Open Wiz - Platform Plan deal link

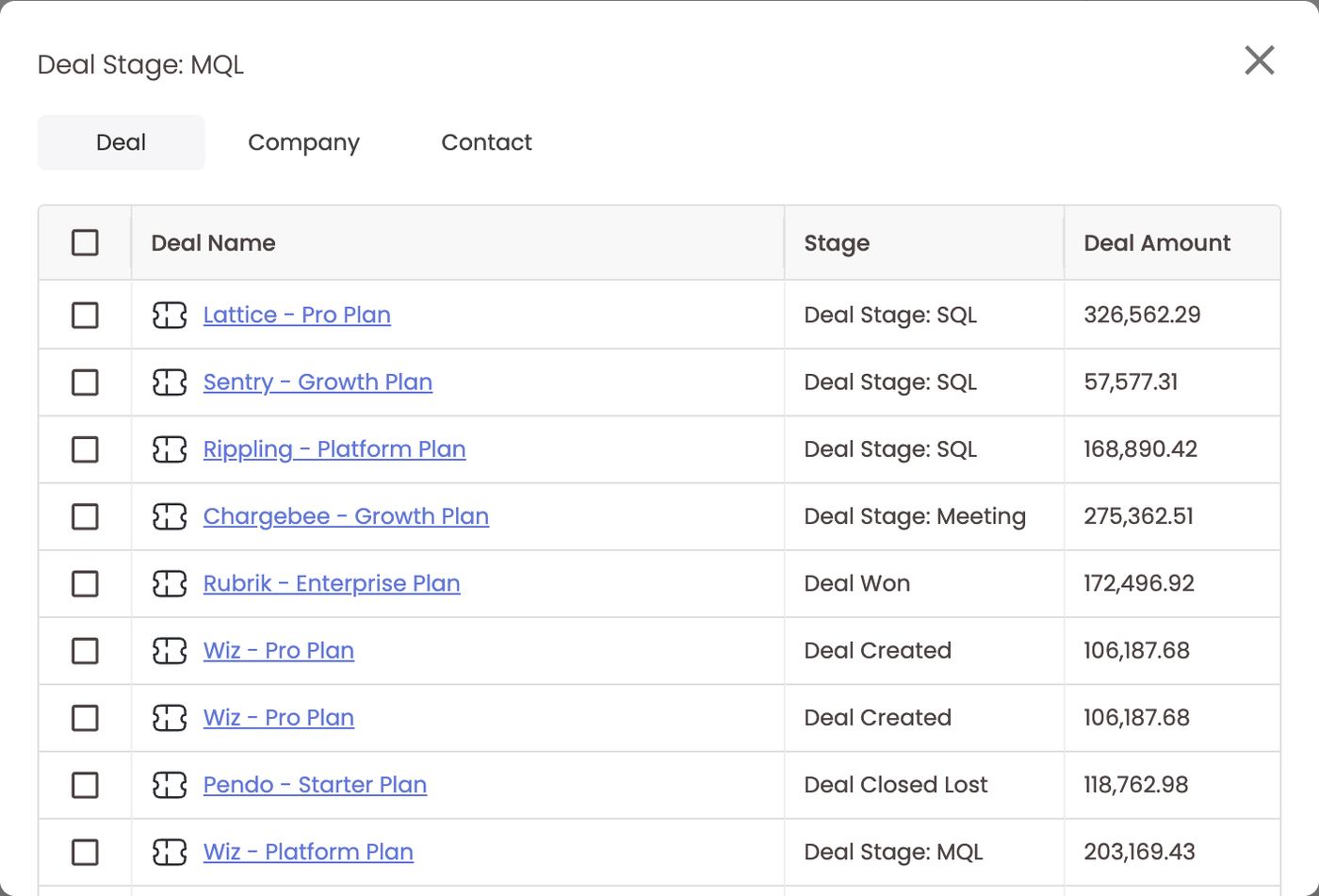coord(308,852)
